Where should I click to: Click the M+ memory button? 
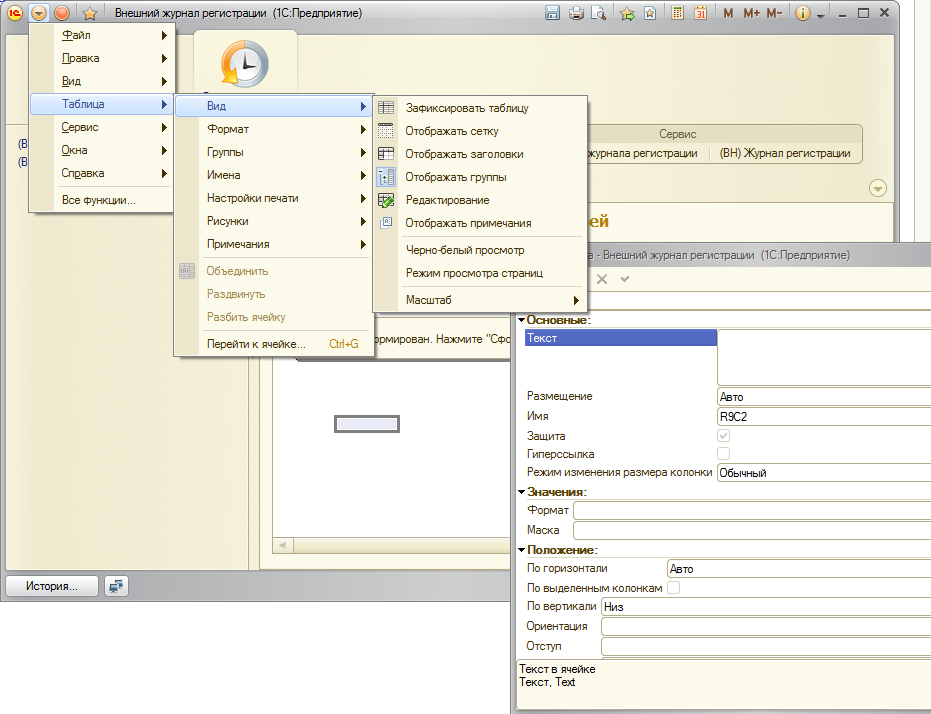tap(752, 13)
